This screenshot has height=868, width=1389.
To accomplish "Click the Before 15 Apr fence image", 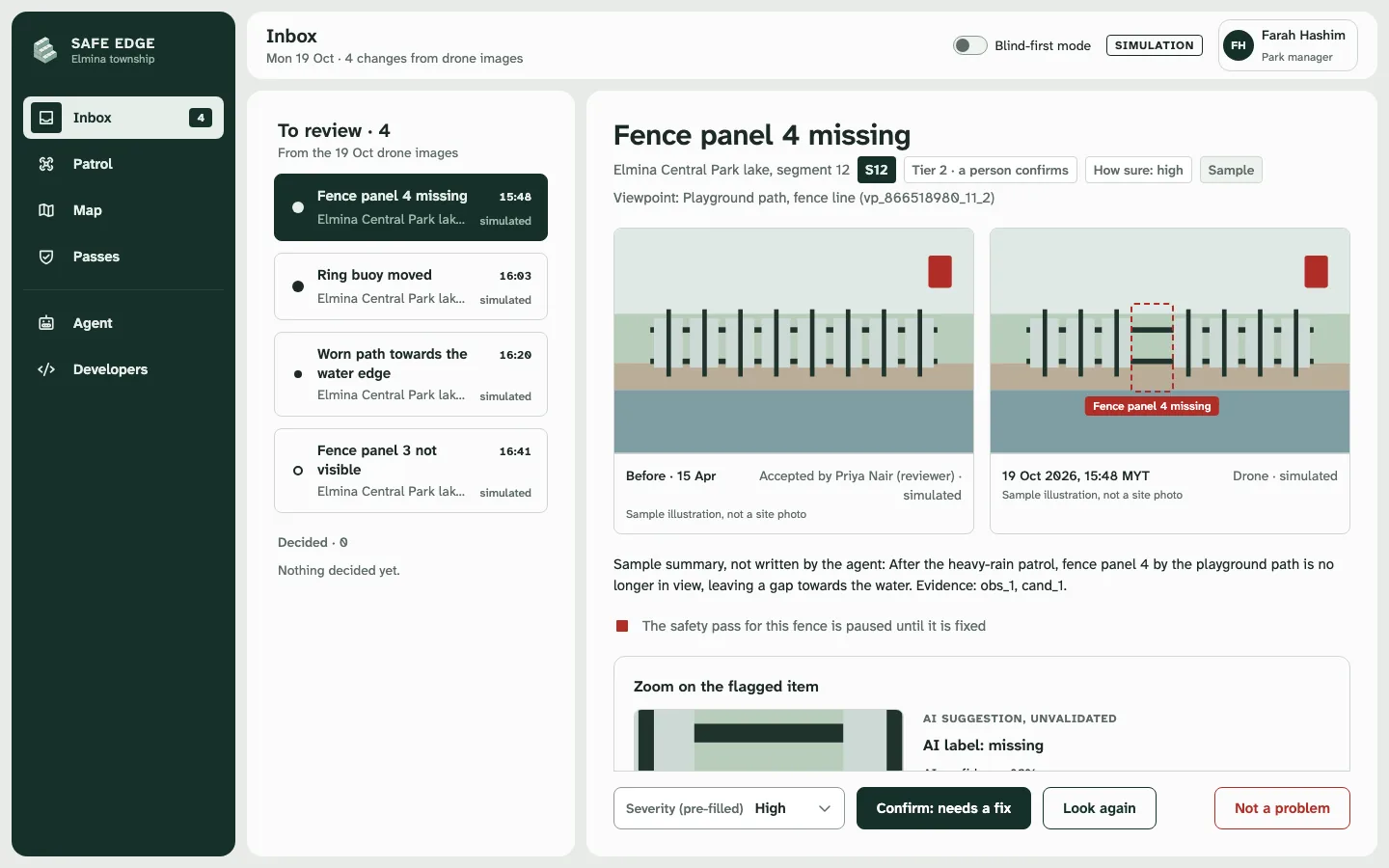I will (x=794, y=340).
